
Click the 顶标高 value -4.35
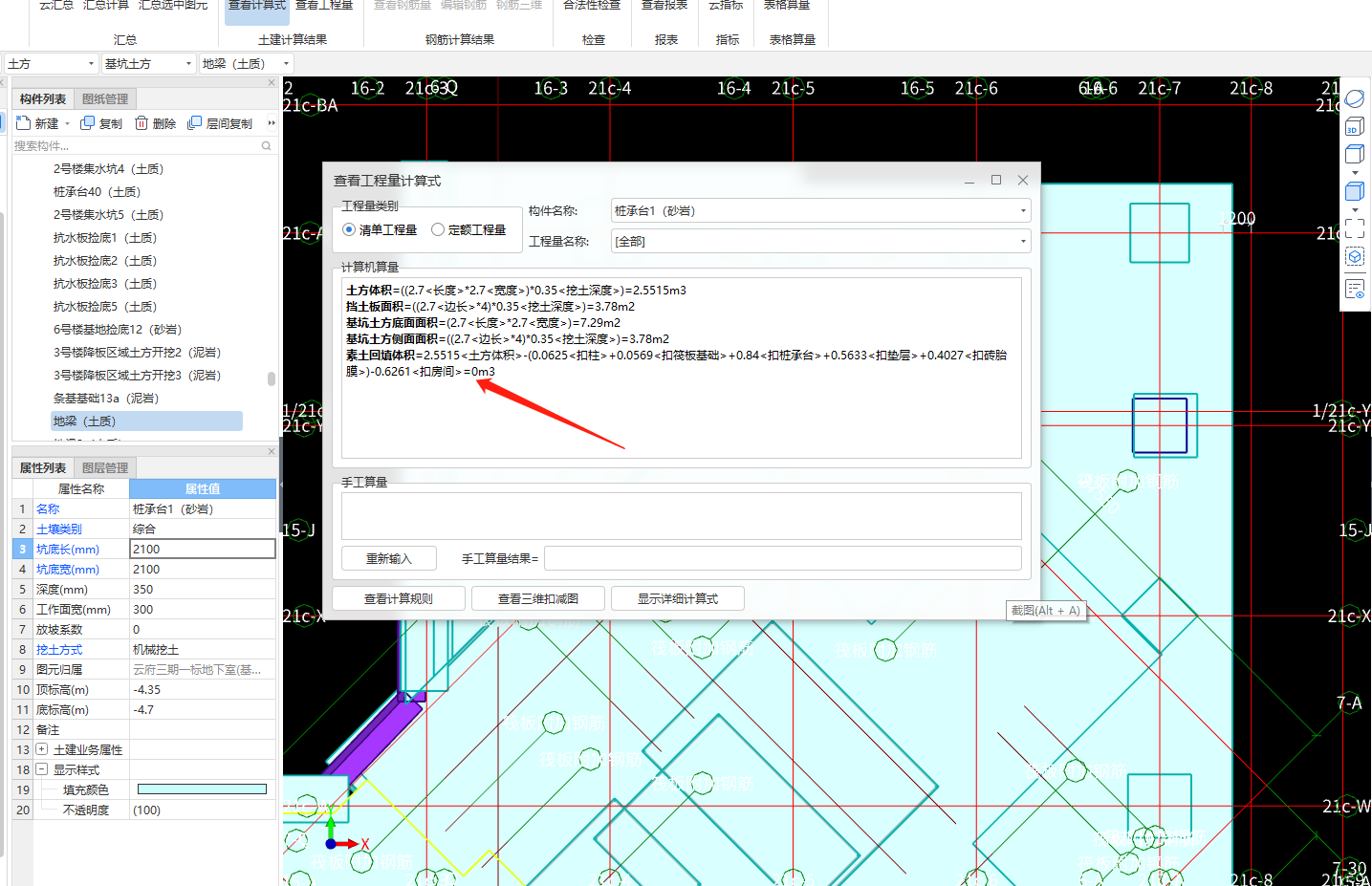pos(203,690)
